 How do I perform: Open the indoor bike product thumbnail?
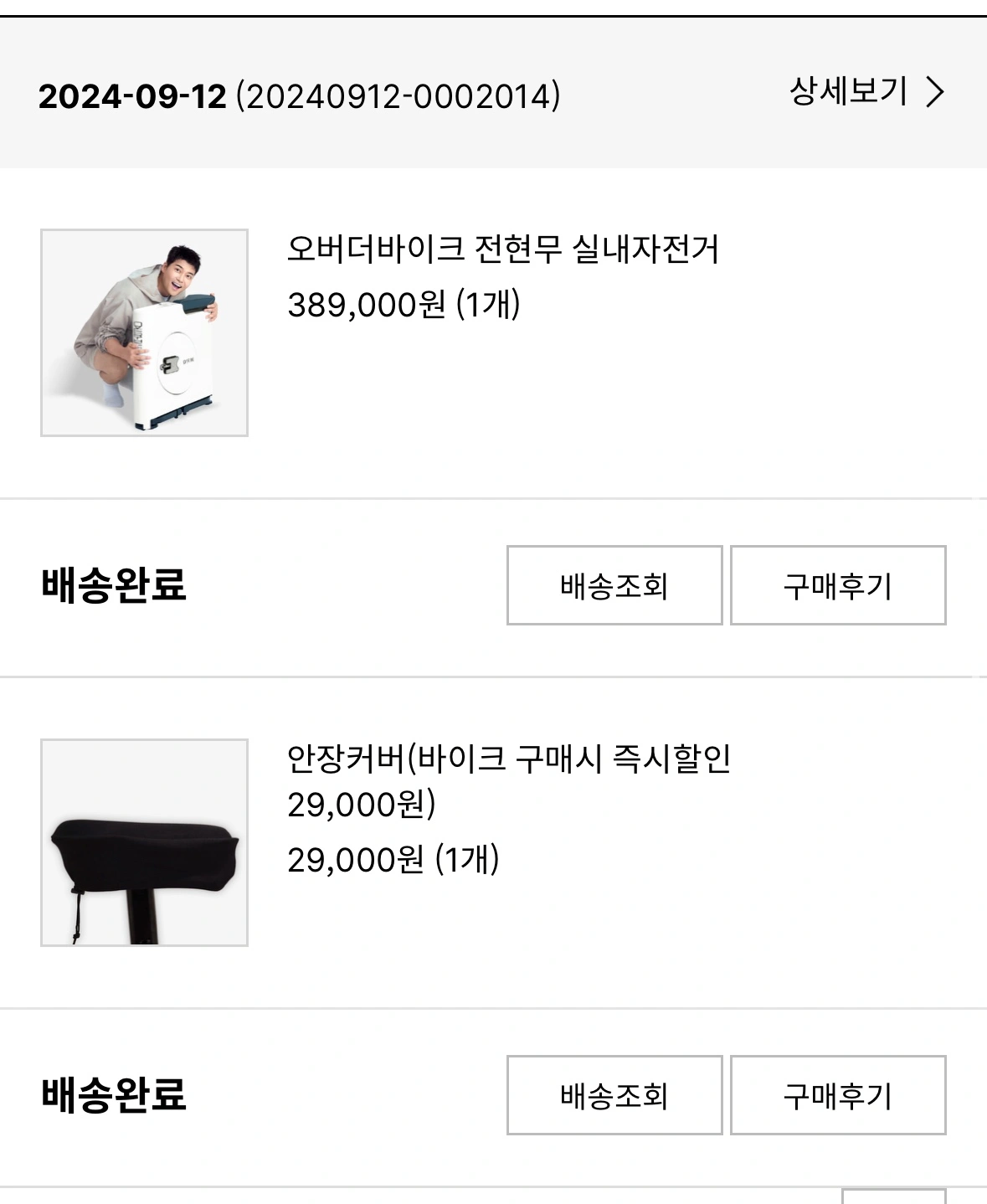point(144,332)
